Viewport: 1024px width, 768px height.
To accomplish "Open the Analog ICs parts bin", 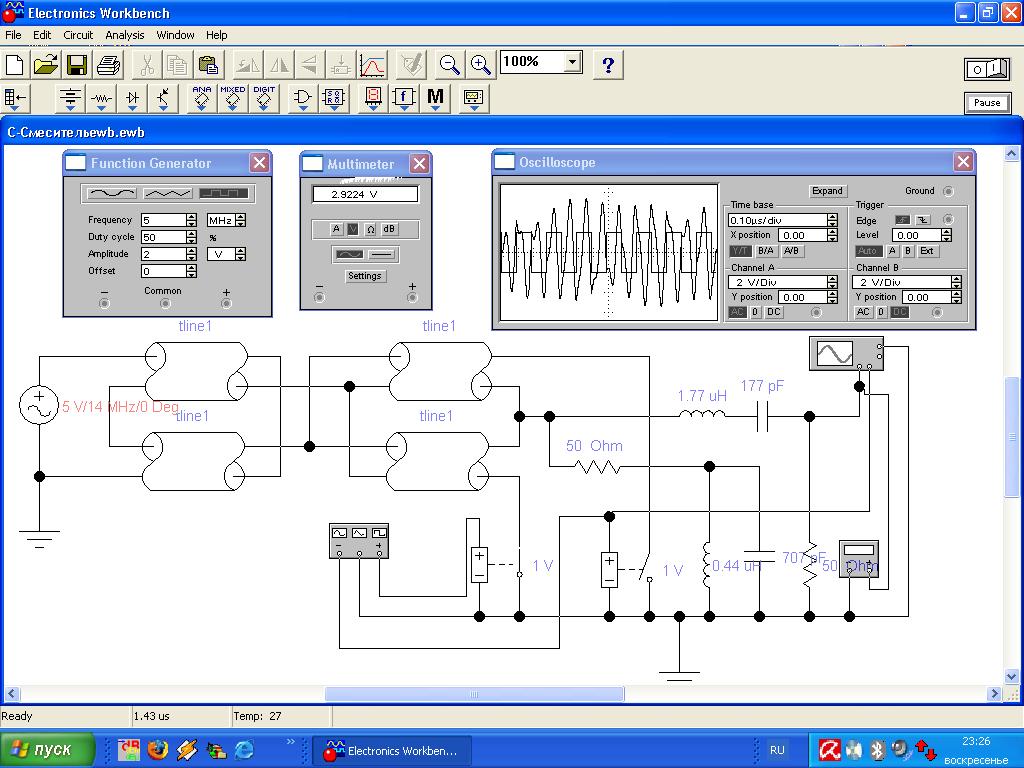I will click(x=202, y=98).
